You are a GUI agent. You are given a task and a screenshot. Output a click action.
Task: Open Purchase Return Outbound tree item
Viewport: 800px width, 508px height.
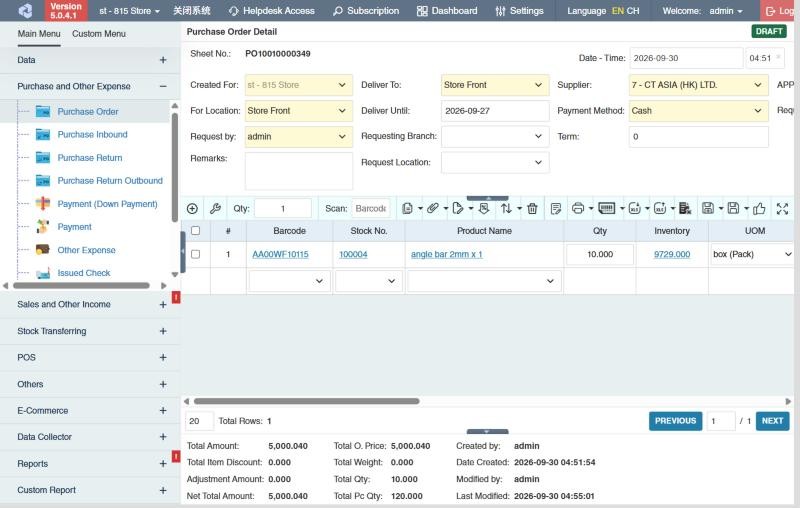(x=110, y=181)
